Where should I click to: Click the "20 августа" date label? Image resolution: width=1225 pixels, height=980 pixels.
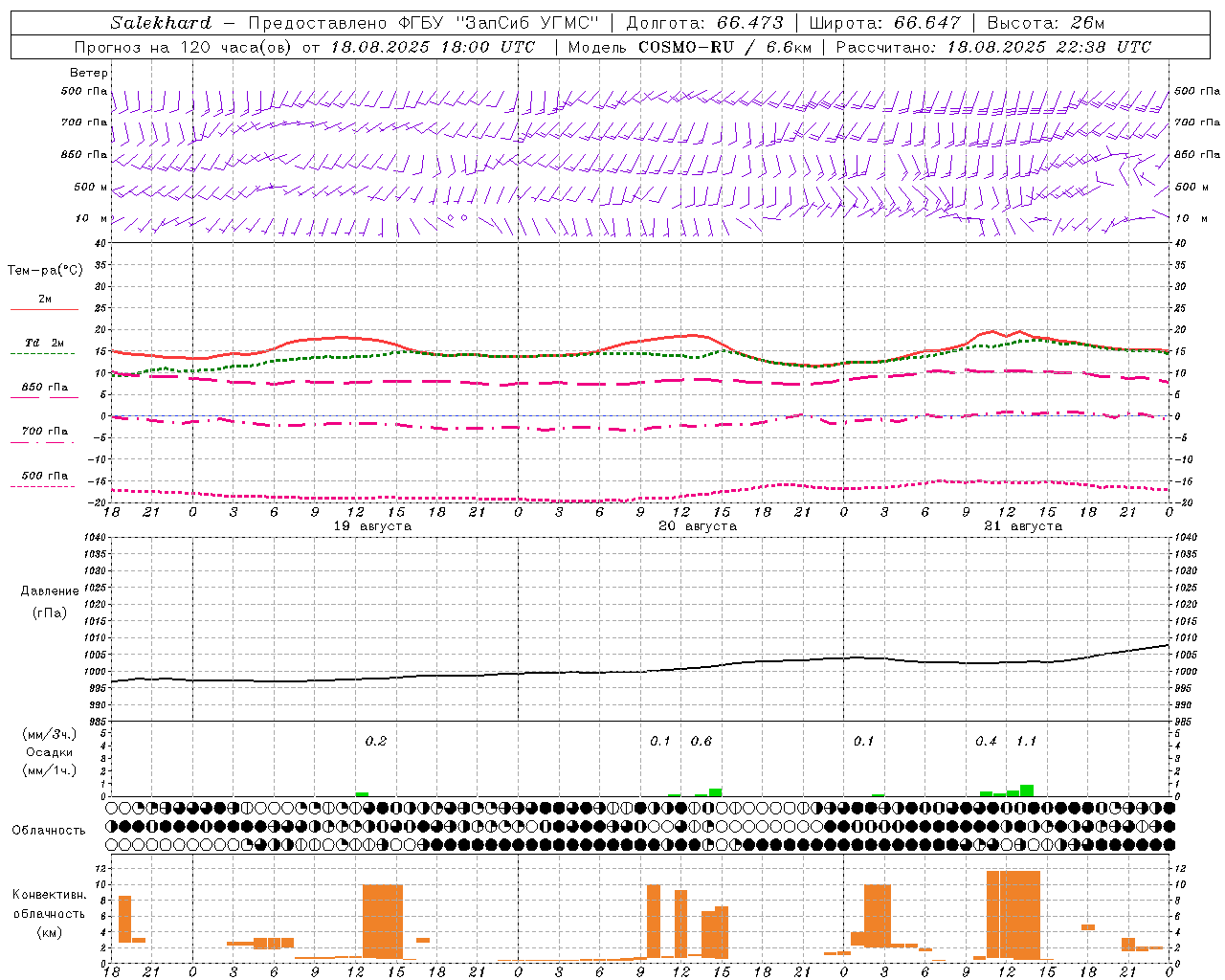click(698, 525)
